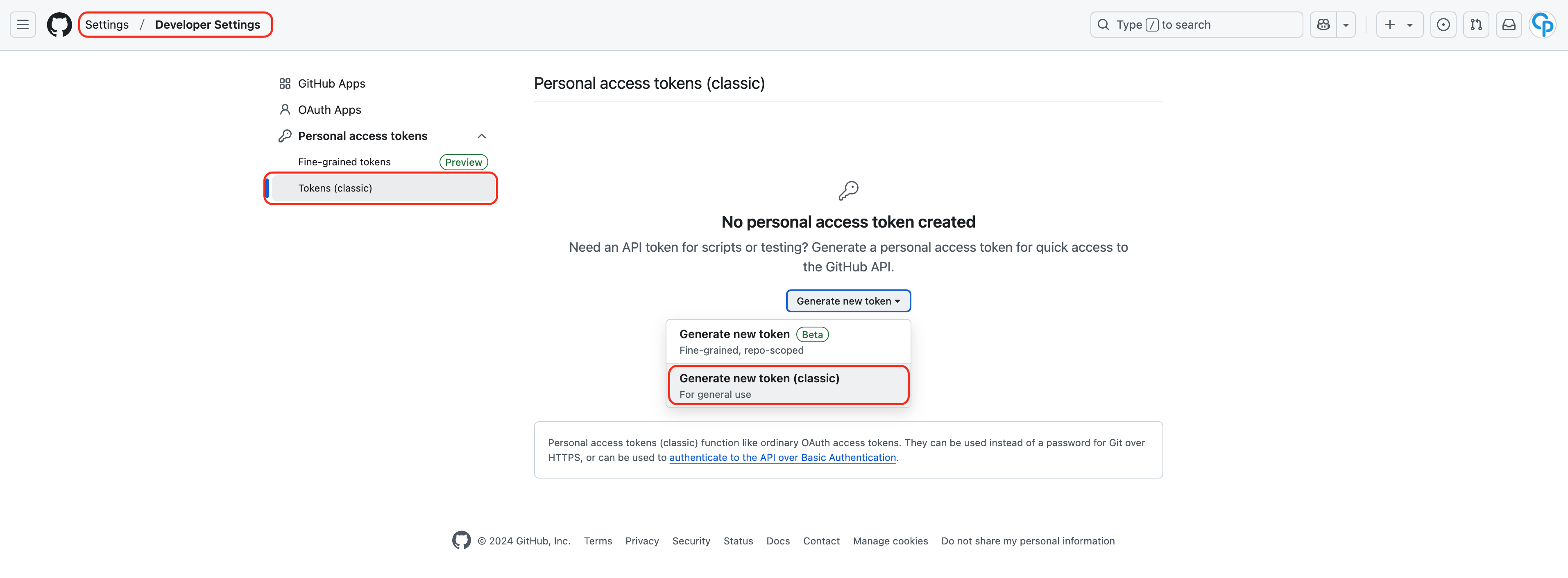This screenshot has height=578, width=1568.
Task: Open the user profile avatar menu
Action: 1543,24
